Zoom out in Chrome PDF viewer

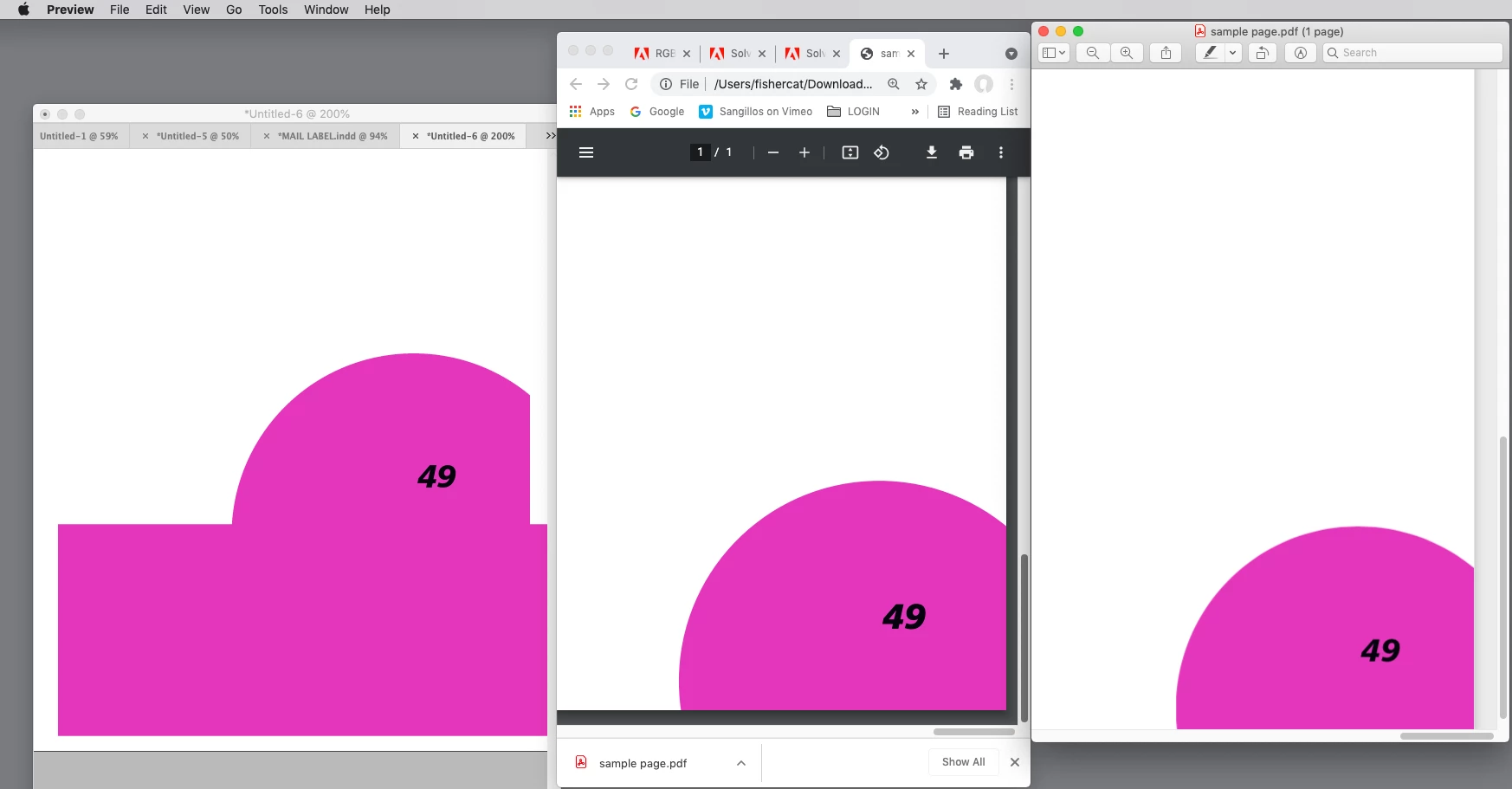click(773, 152)
